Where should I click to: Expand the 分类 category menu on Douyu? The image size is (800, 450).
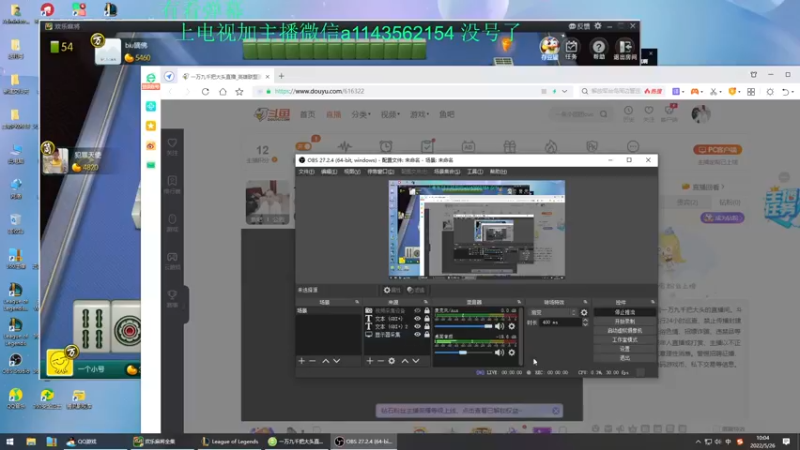[x=361, y=114]
